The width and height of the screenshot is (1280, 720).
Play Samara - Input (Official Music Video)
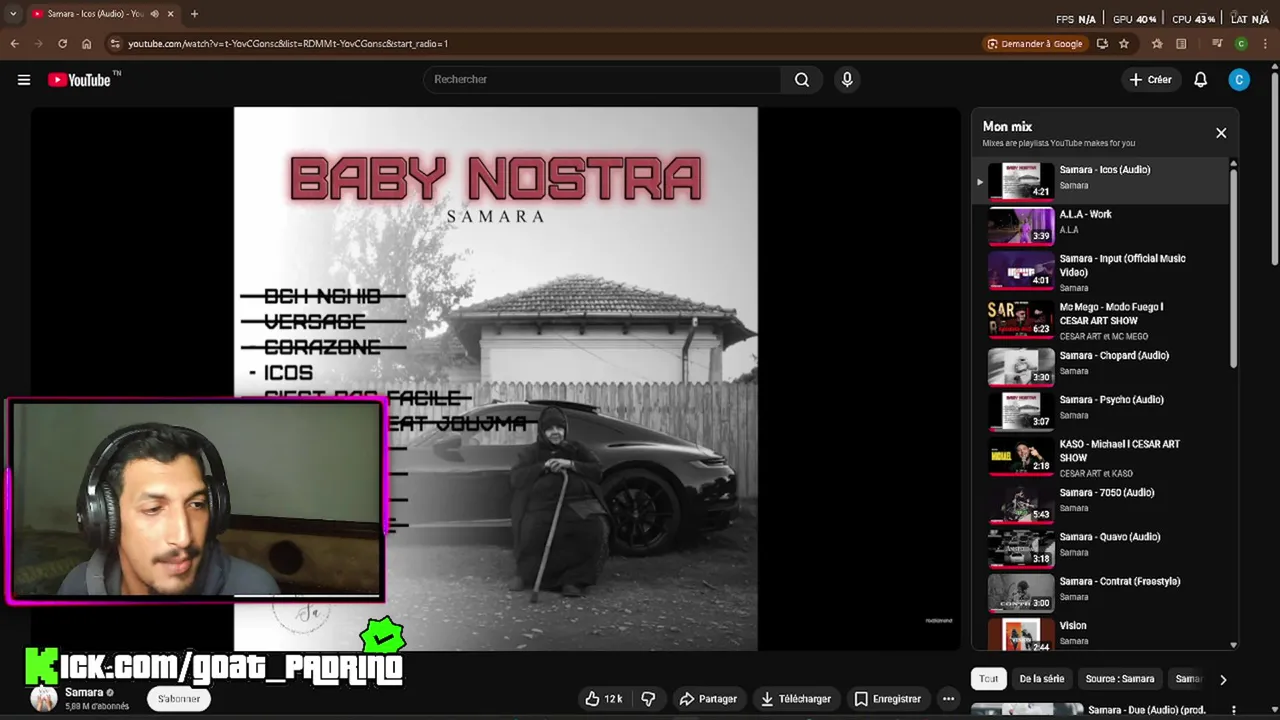pos(1100,272)
